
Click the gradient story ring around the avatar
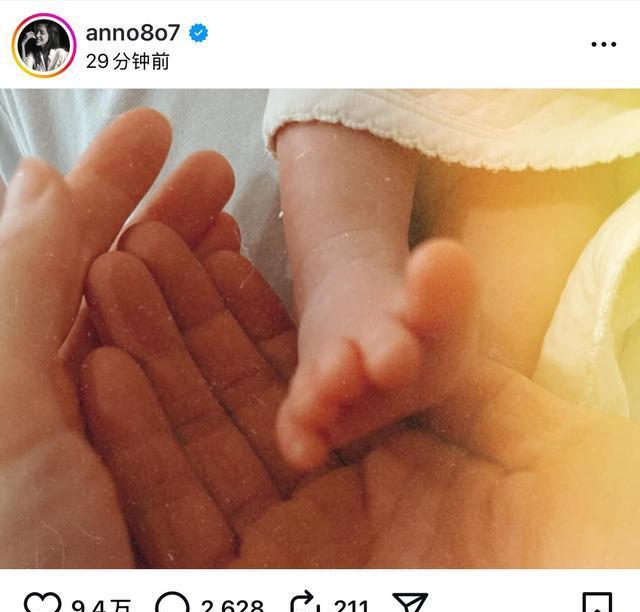(44, 45)
